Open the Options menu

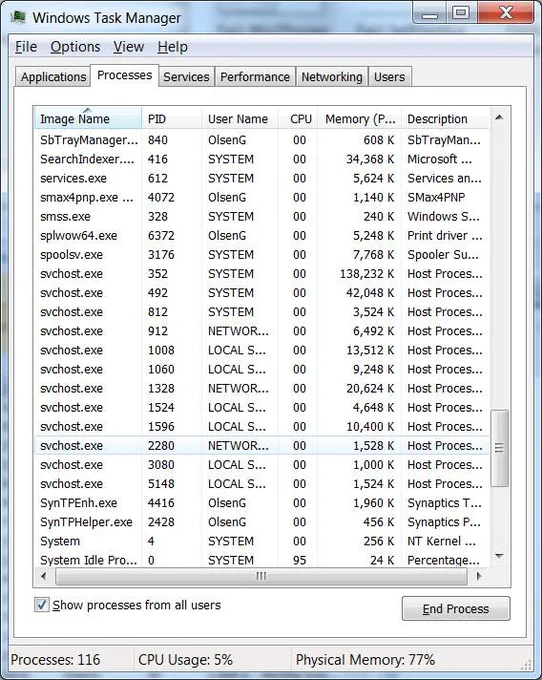(x=75, y=47)
